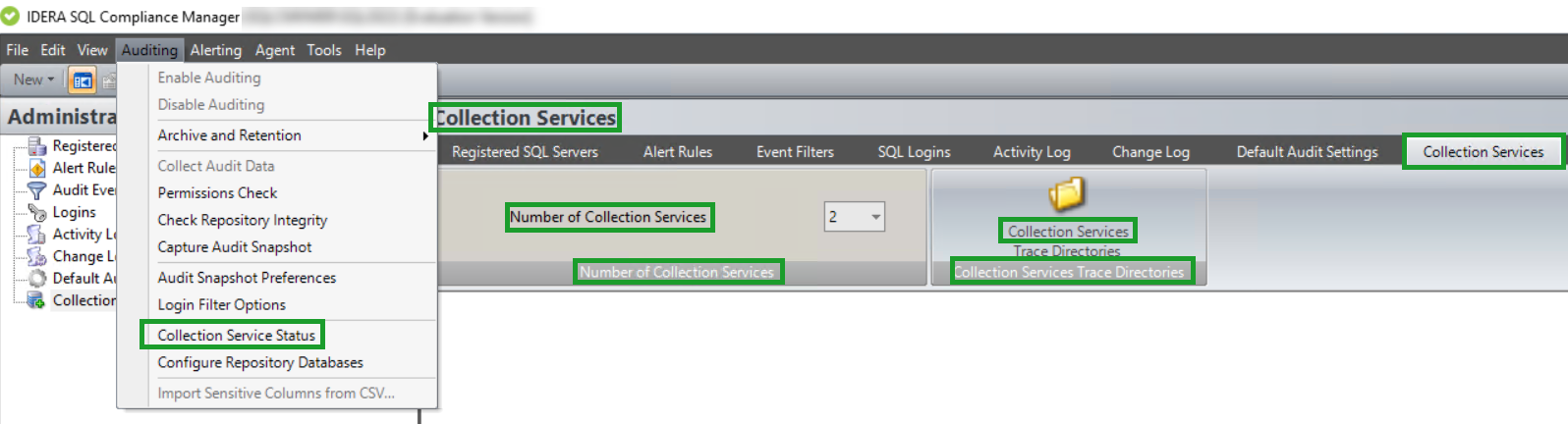Open the New dropdown in toolbar
This screenshot has height=424, width=1568.
point(33,79)
